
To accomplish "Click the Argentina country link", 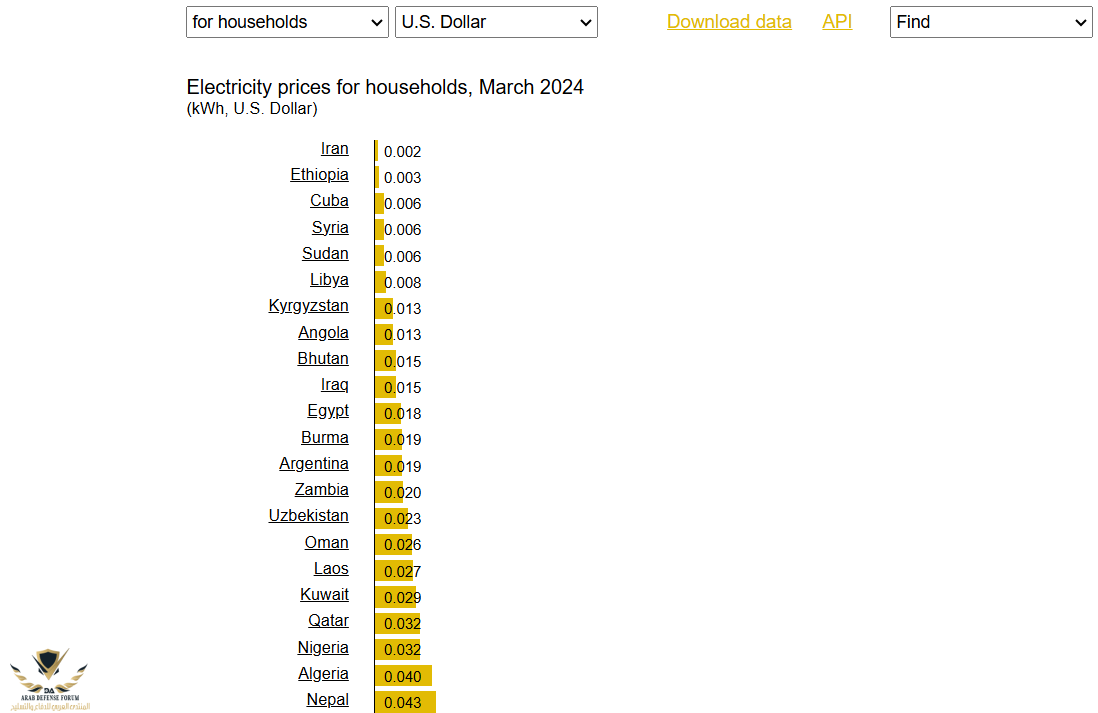I will [x=314, y=464].
